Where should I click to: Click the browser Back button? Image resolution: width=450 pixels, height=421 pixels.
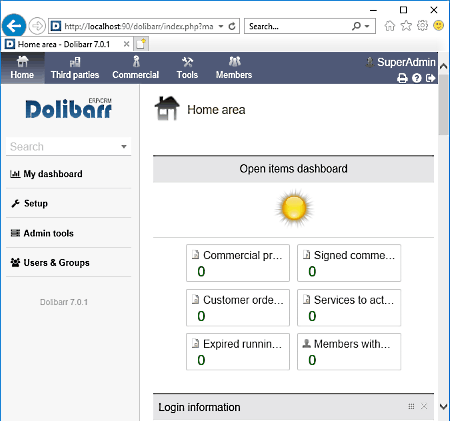14,26
